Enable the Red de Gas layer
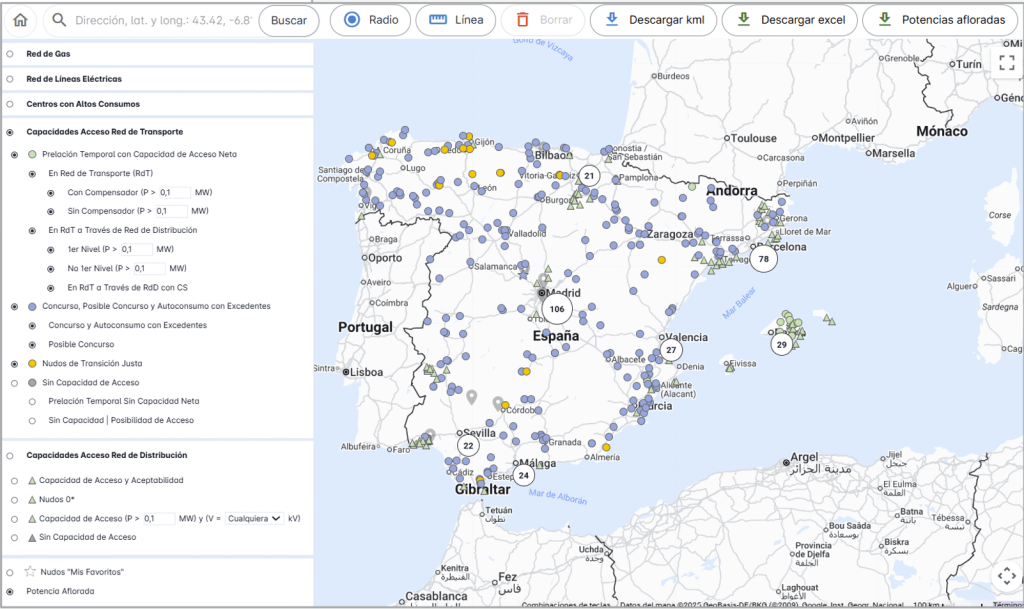Viewport: 1024px width, 609px height. coord(10,53)
